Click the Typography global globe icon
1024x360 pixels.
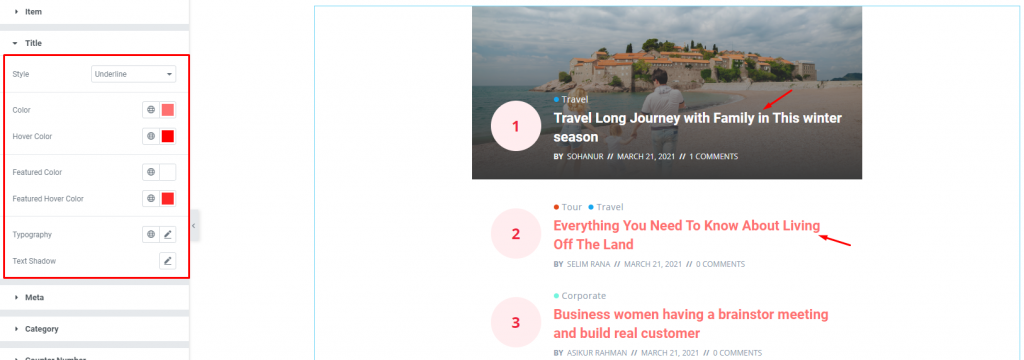(x=151, y=234)
